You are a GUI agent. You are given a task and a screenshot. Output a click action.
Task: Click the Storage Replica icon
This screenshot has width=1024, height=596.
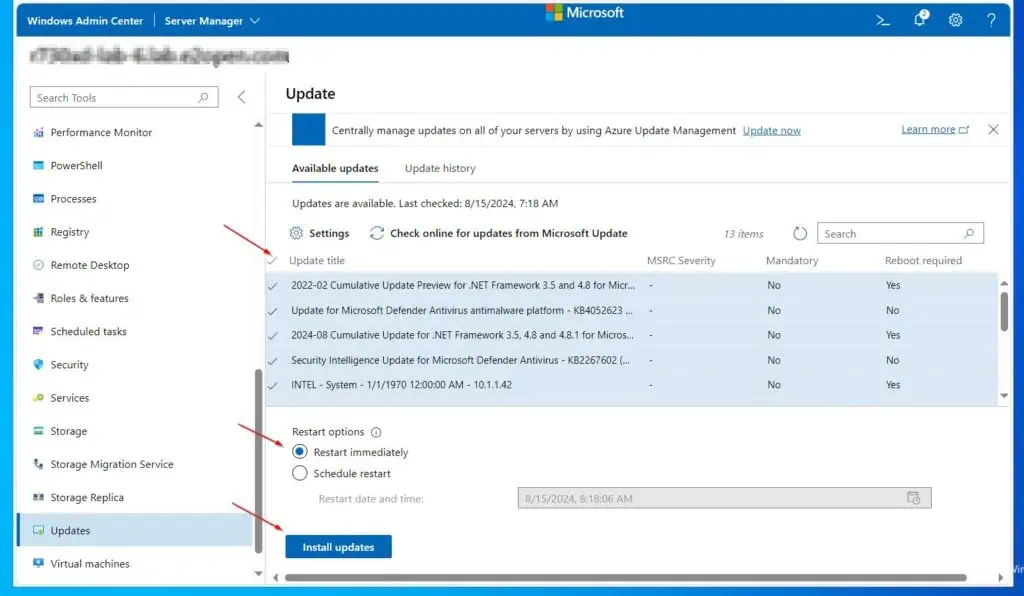point(39,497)
